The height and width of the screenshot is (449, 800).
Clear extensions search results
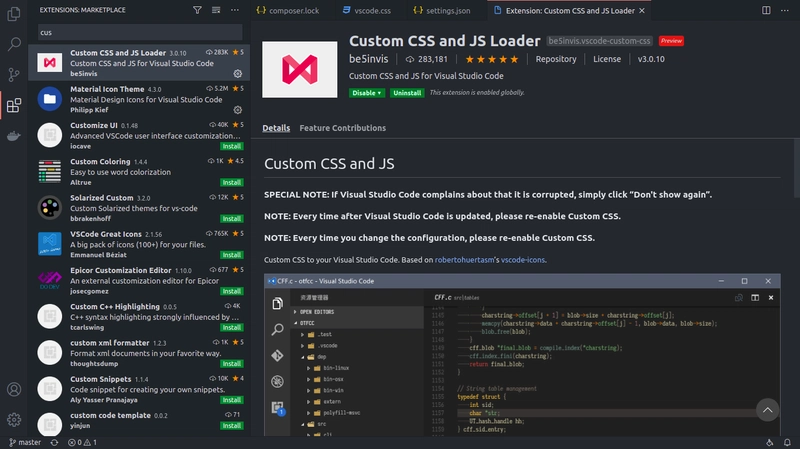pos(216,10)
